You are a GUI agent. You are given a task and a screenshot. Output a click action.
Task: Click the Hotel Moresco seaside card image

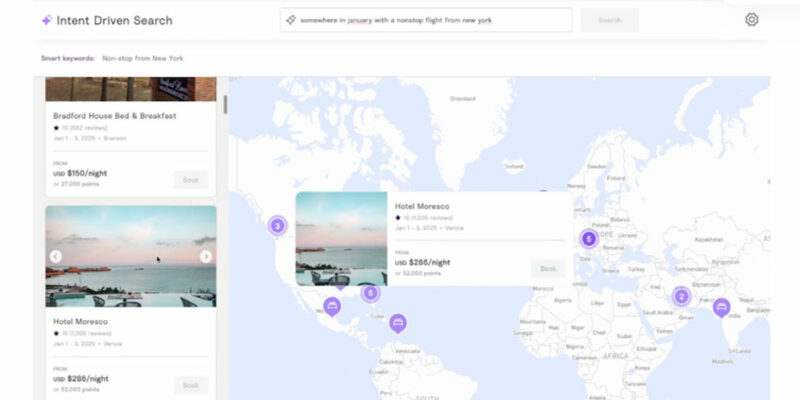tap(131, 256)
